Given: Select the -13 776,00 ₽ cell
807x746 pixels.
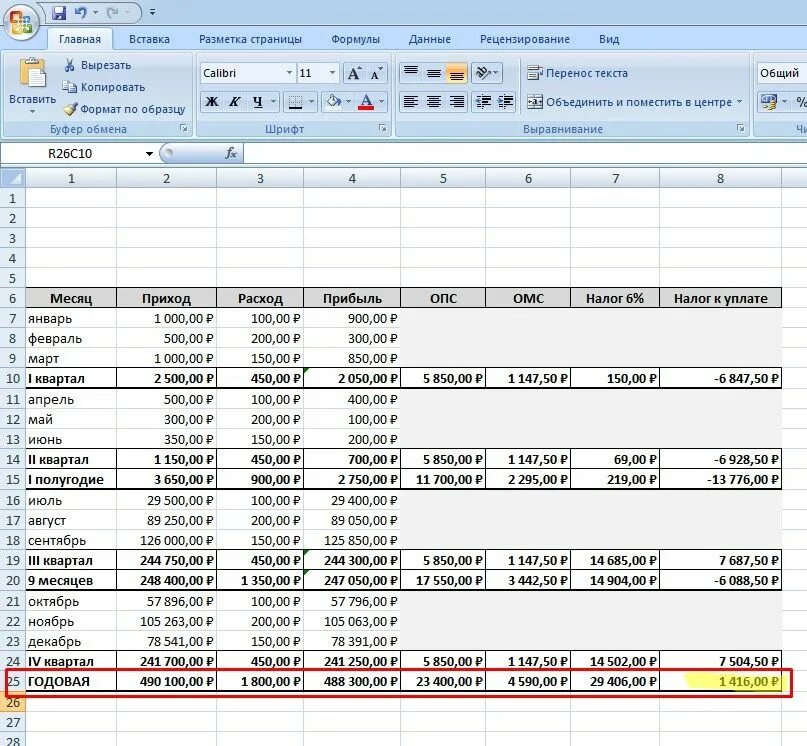Looking at the screenshot, I should [x=721, y=479].
